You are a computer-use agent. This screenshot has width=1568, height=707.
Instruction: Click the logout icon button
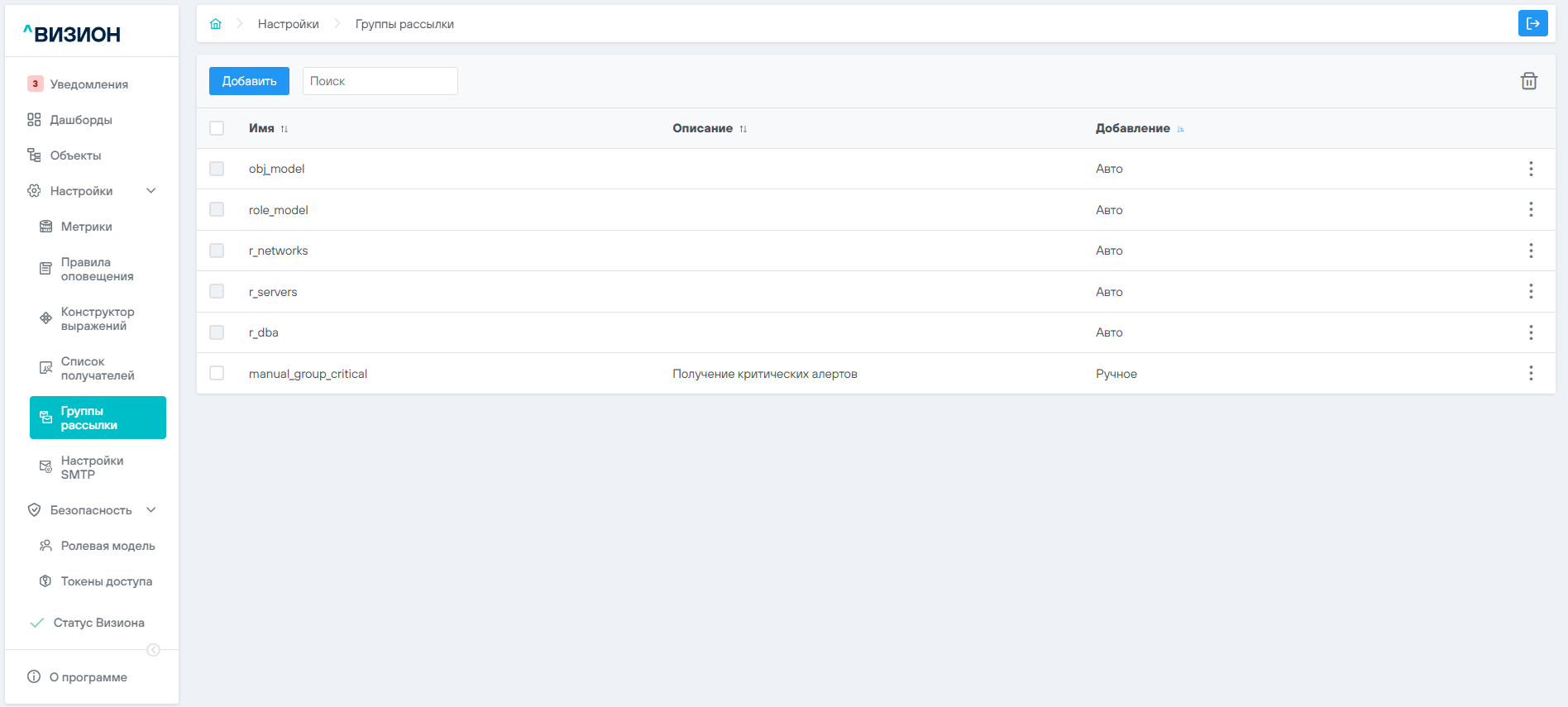click(1532, 23)
